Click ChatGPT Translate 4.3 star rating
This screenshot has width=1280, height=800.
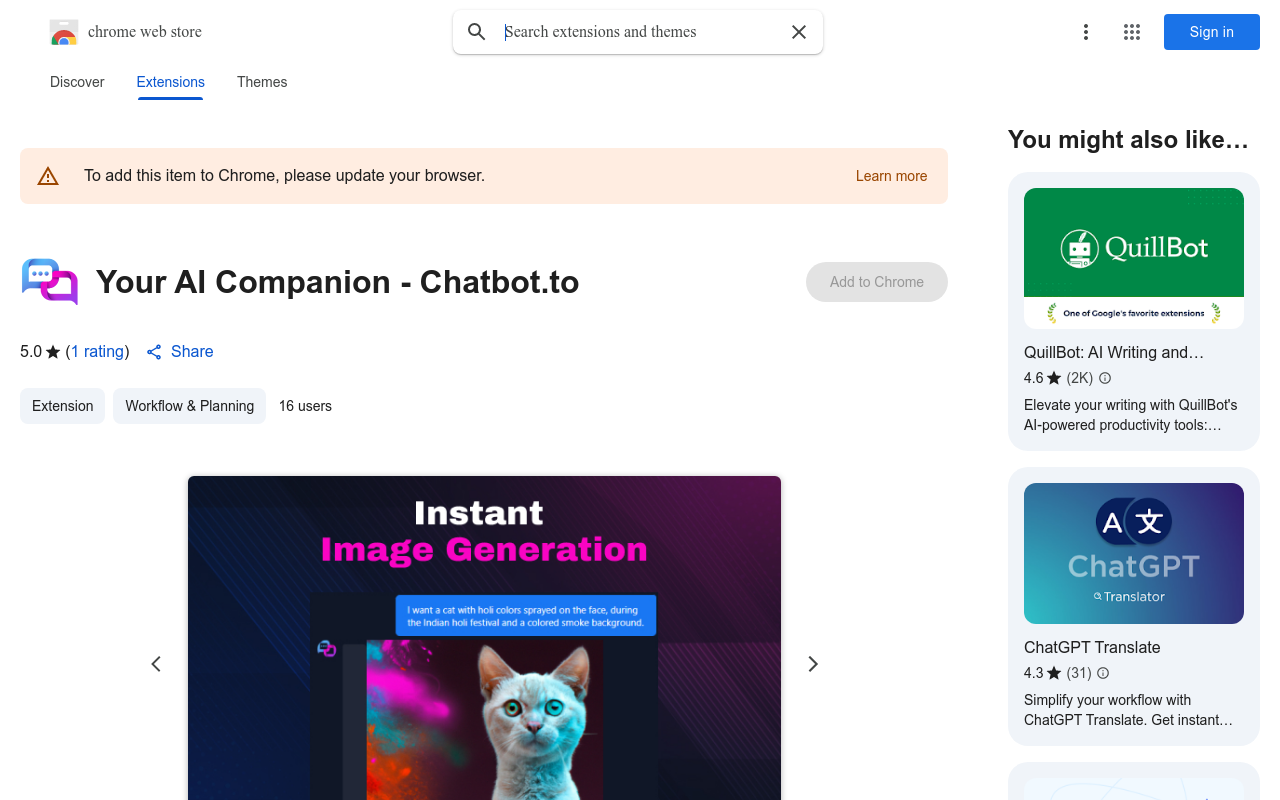pos(1043,673)
